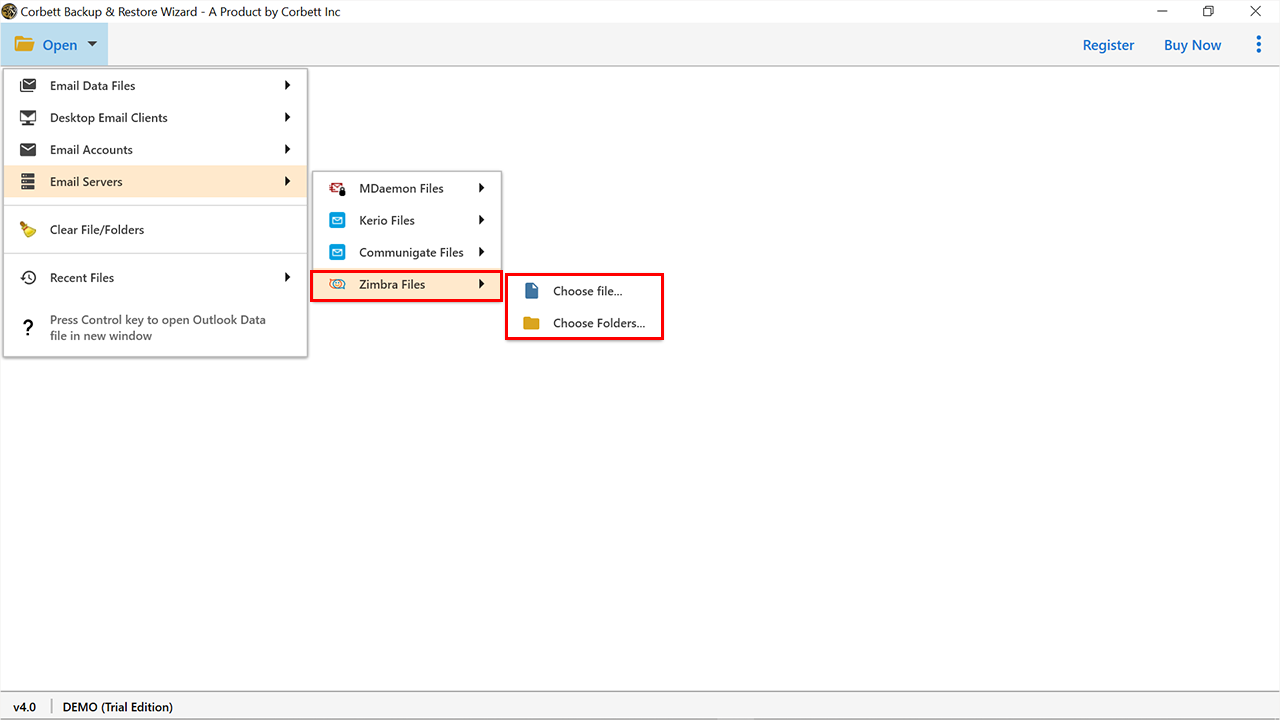The width and height of the screenshot is (1280, 720).
Task: Select Email Servers menu entry
Action: (x=155, y=182)
